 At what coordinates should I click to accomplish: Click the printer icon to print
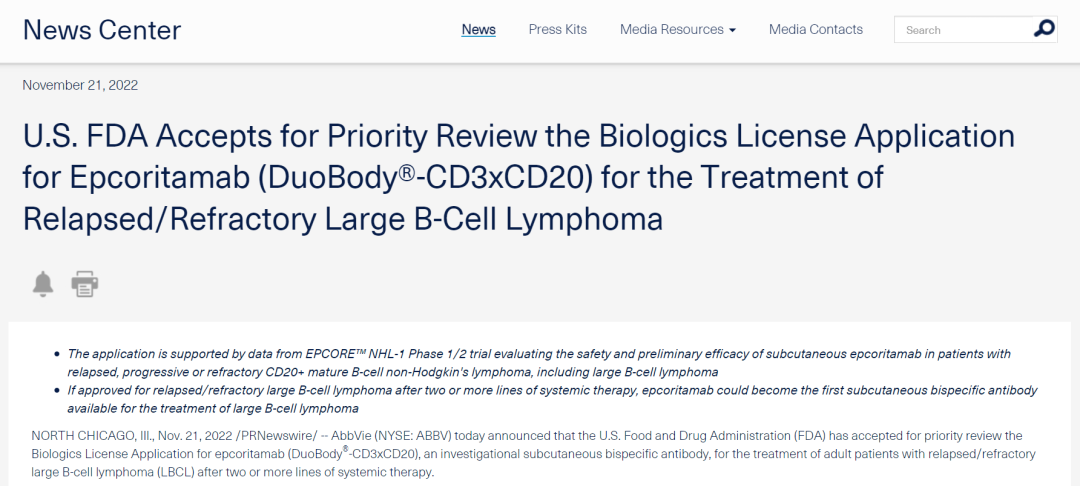[85, 284]
